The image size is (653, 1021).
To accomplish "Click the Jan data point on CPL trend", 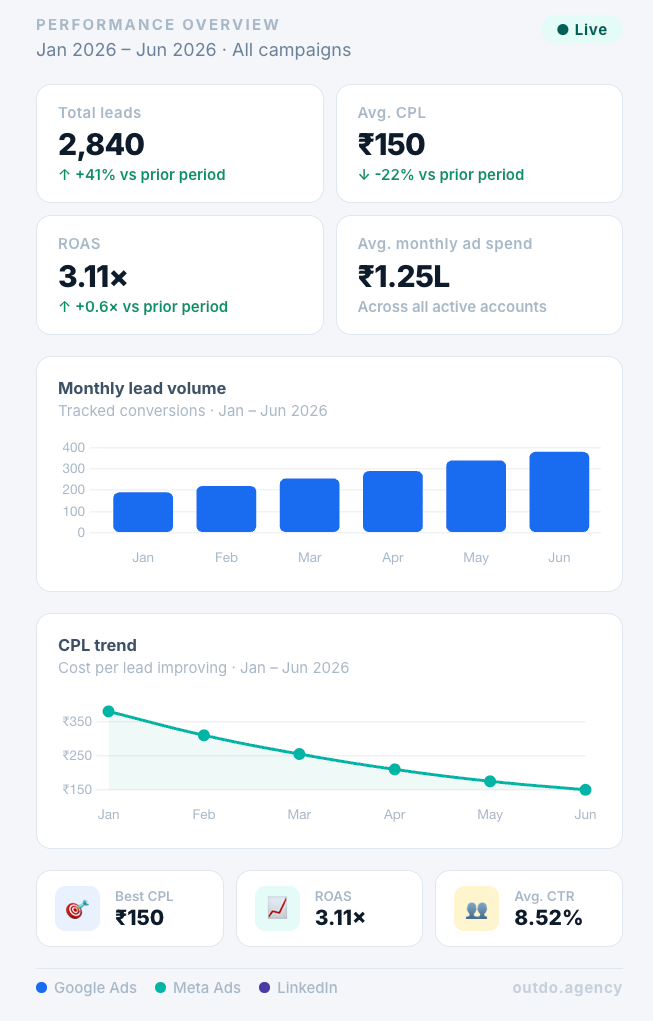I will pyautogui.click(x=109, y=712).
